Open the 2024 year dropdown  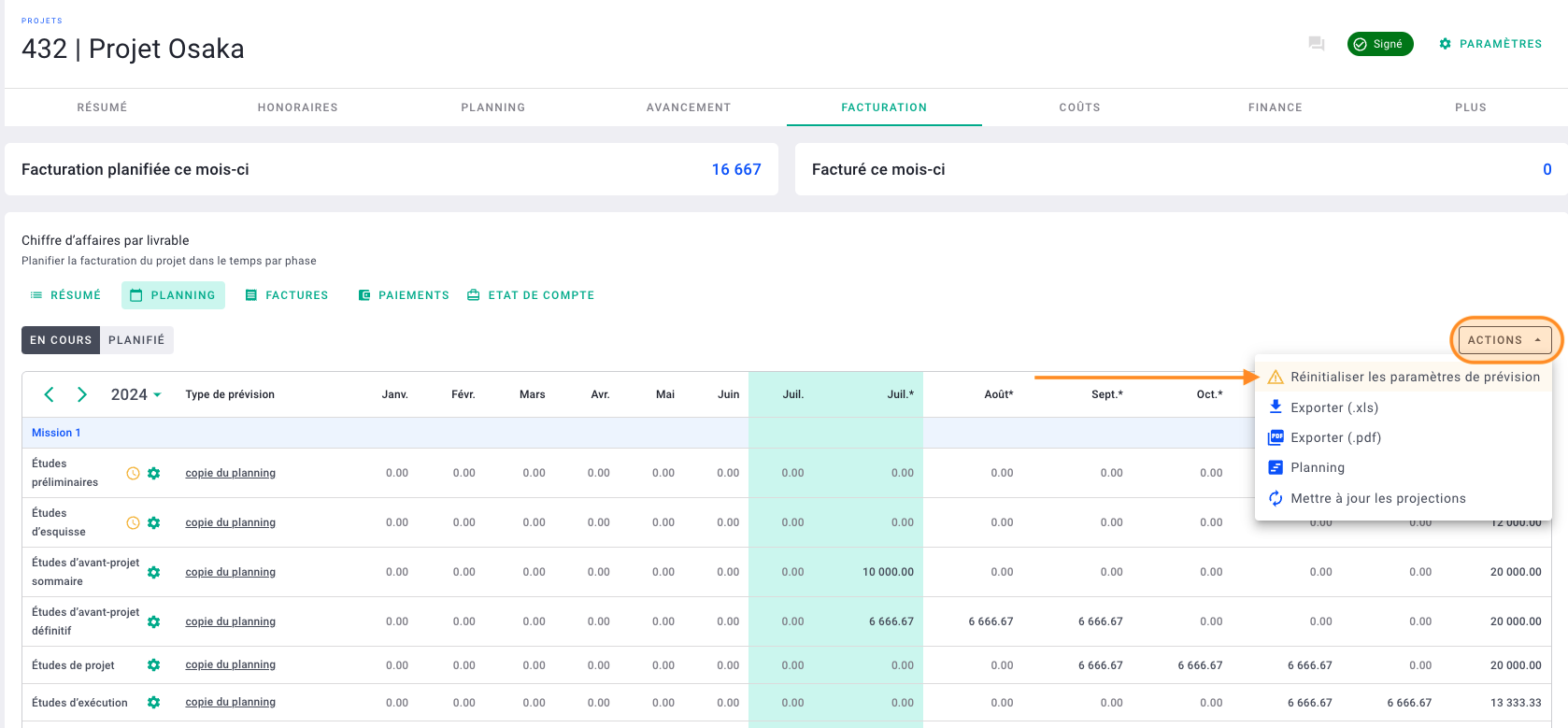tap(136, 394)
